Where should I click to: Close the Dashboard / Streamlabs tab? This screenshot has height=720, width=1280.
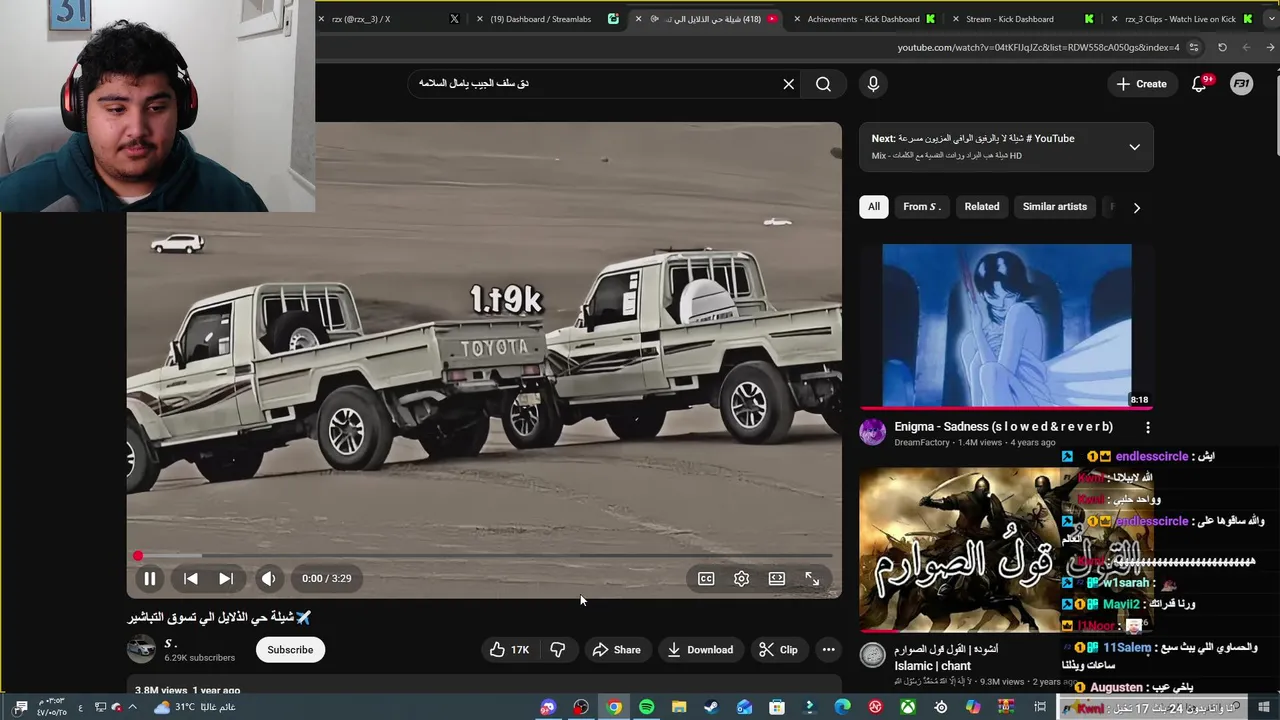pos(480,19)
